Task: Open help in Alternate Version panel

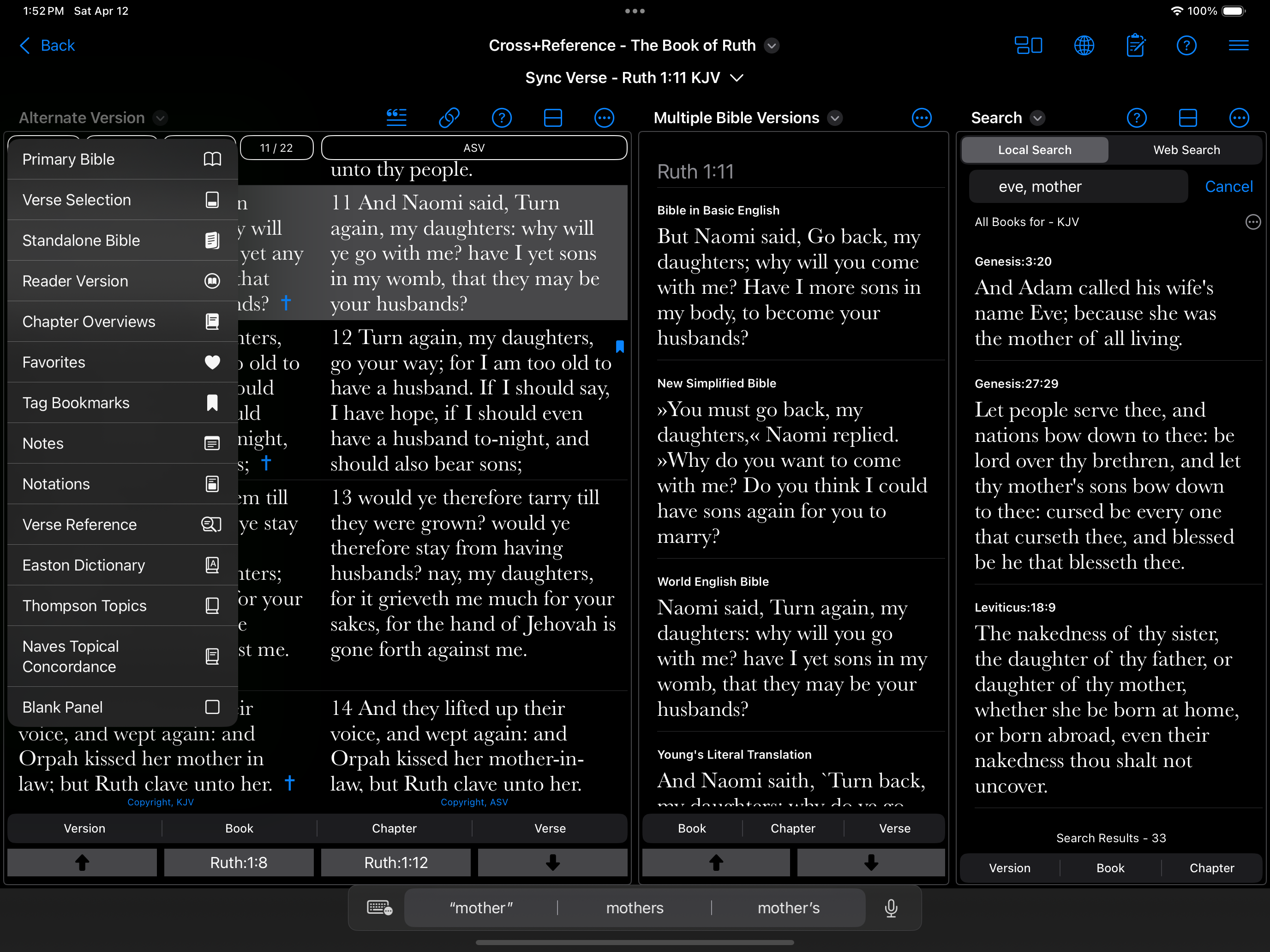Action: [502, 118]
